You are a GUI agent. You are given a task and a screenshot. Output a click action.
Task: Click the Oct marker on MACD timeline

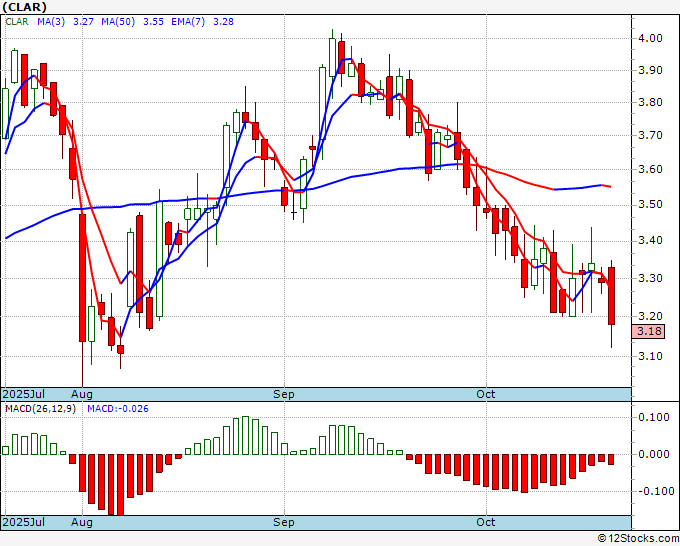[x=486, y=522]
